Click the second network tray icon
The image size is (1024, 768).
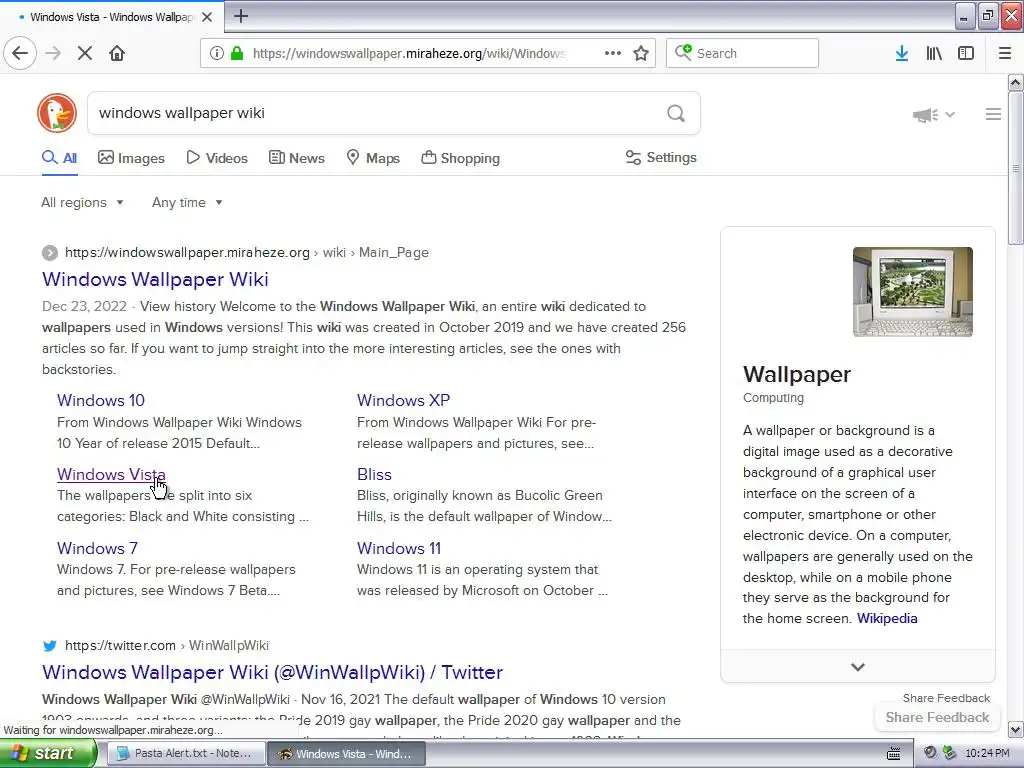click(x=950, y=753)
